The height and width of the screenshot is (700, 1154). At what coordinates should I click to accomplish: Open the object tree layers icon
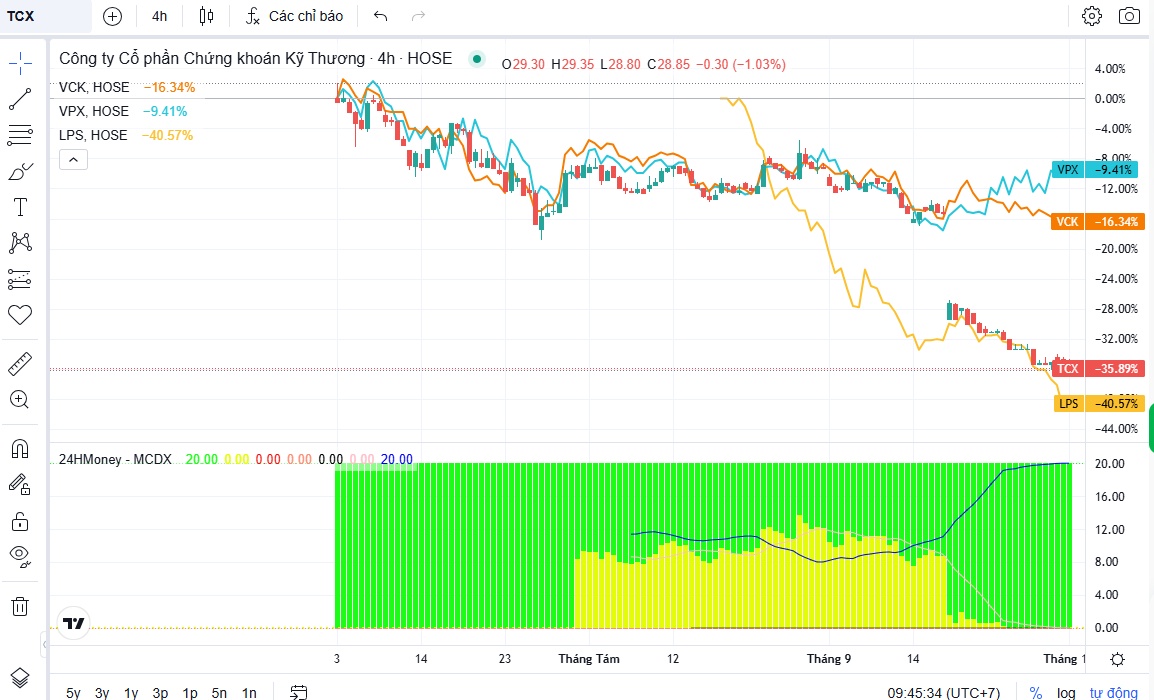coord(20,677)
